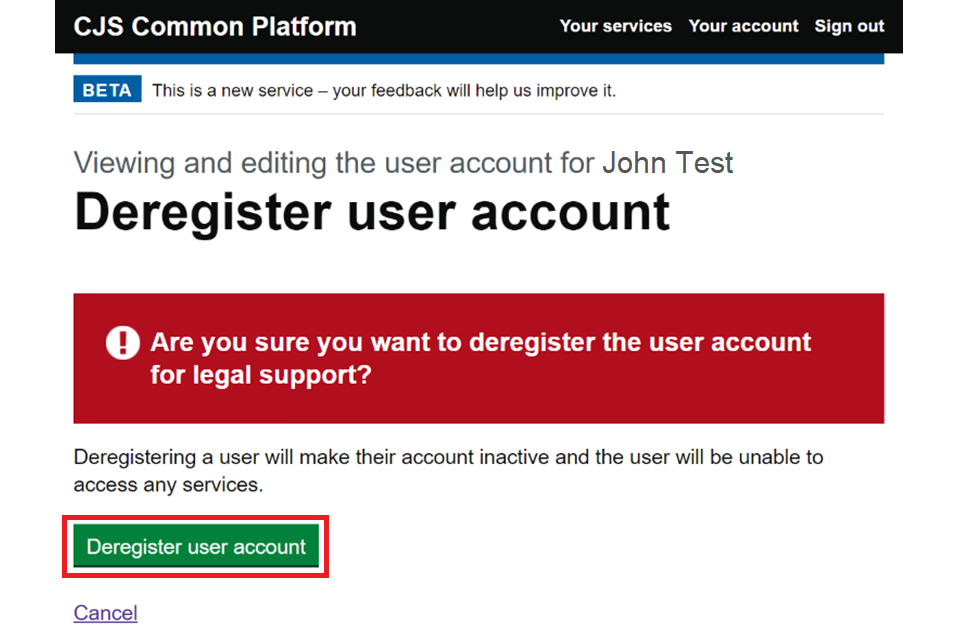Click the 'Viewing and editing' caption text
The width and height of the screenshot is (960, 640).
(x=335, y=163)
